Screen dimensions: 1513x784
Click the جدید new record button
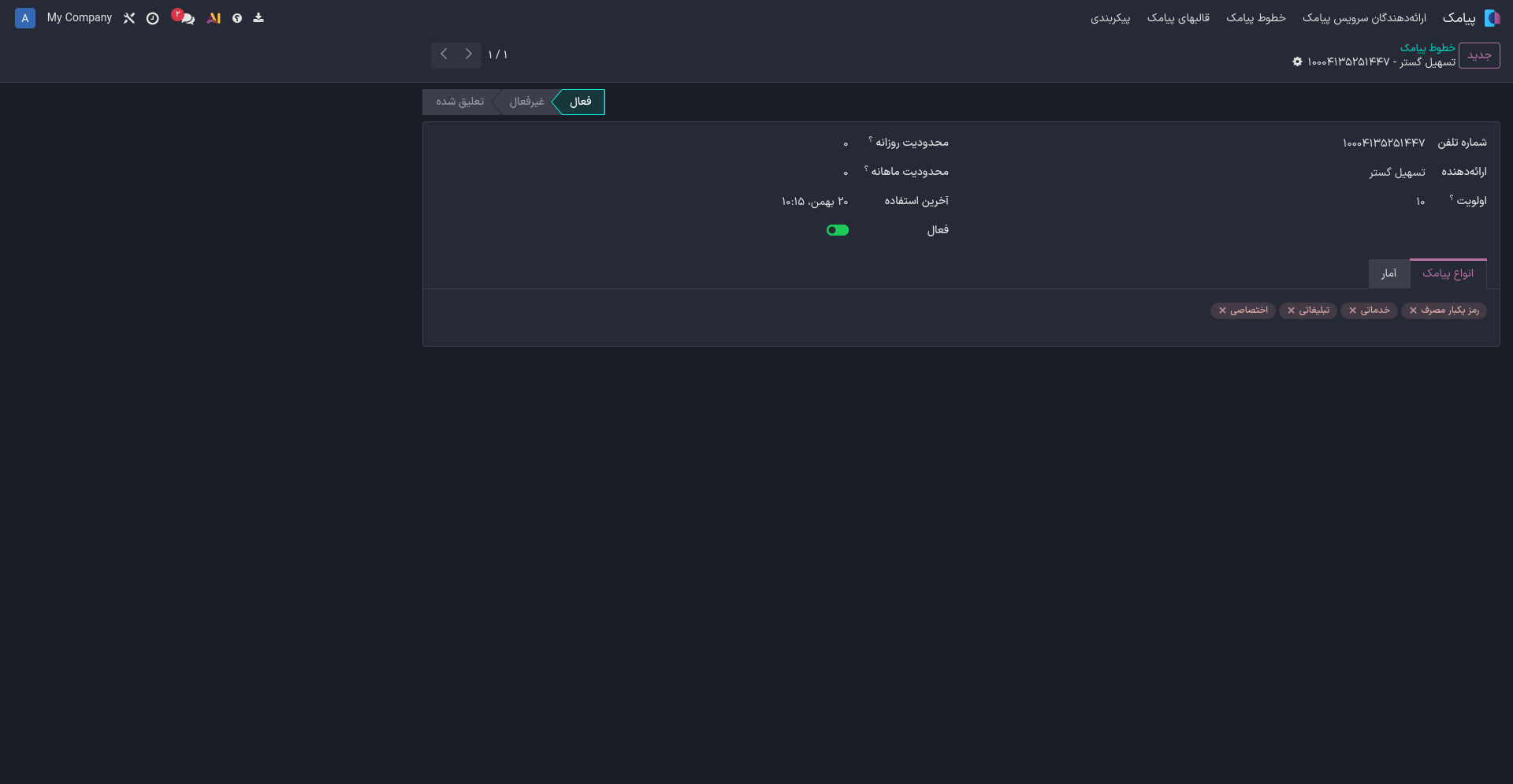1478,55
